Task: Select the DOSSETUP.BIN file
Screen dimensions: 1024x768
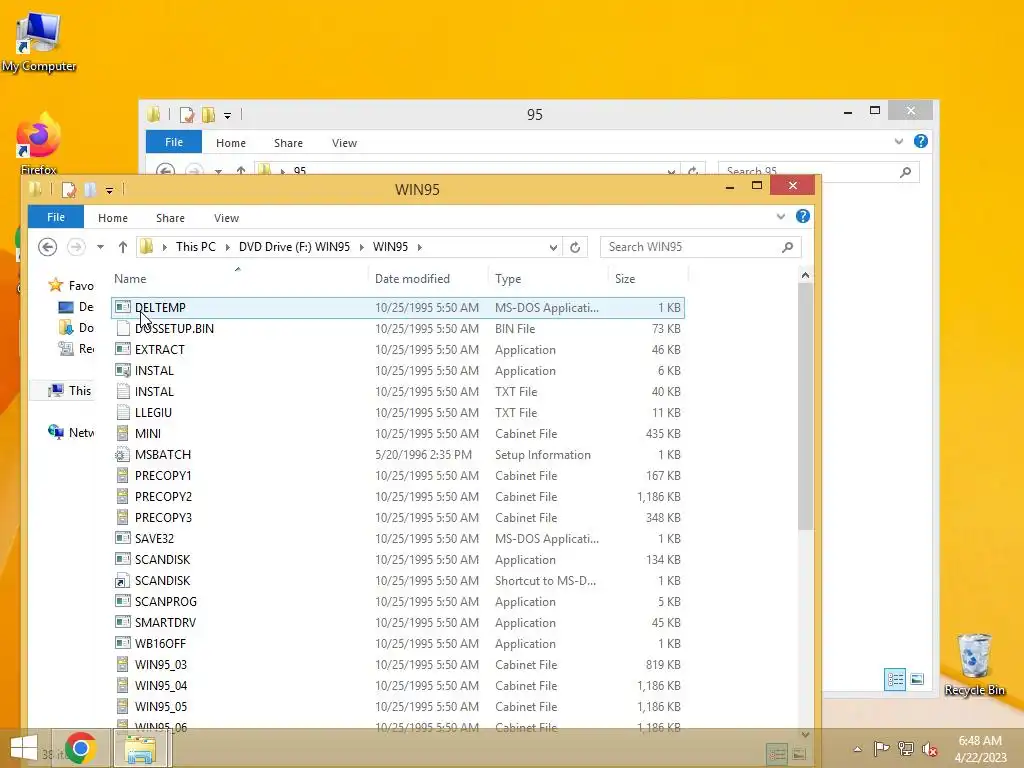Action: coord(398,328)
